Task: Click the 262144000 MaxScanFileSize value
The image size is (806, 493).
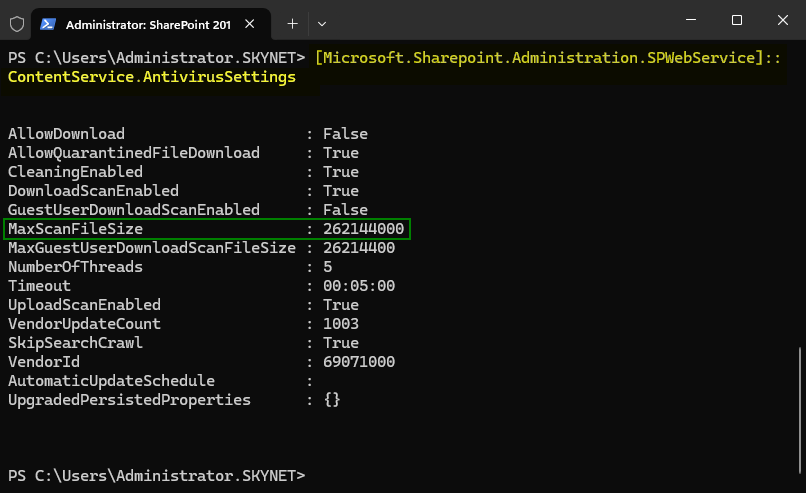Action: pos(363,229)
